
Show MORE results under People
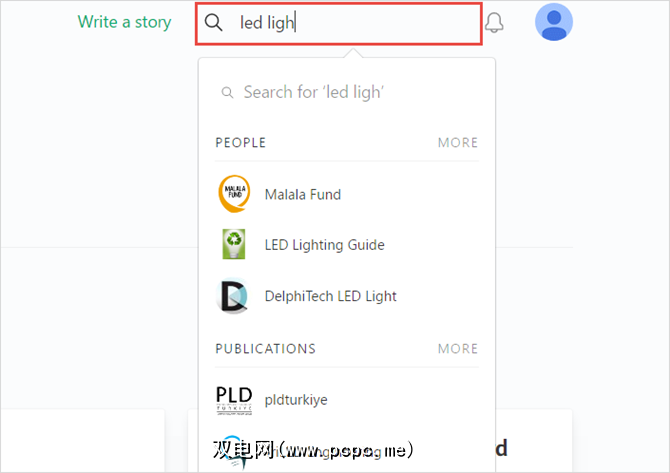(x=458, y=143)
